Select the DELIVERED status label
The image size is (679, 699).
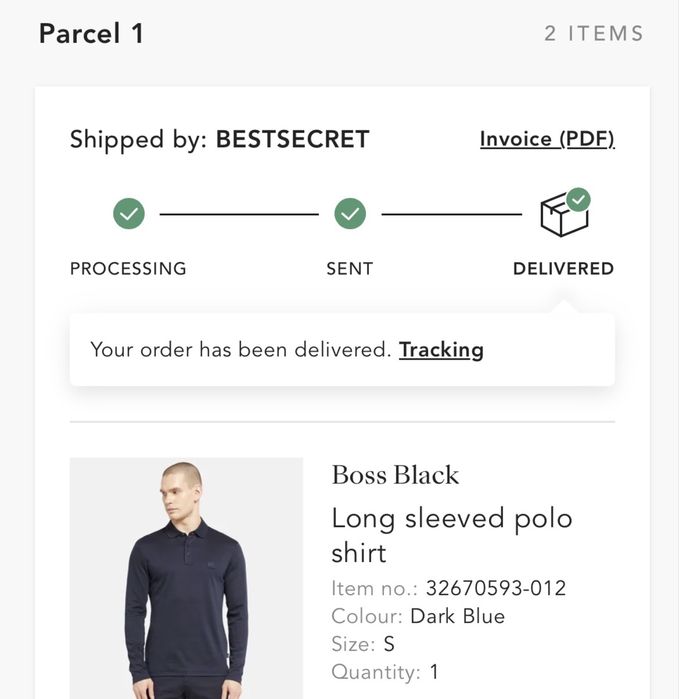tap(563, 268)
